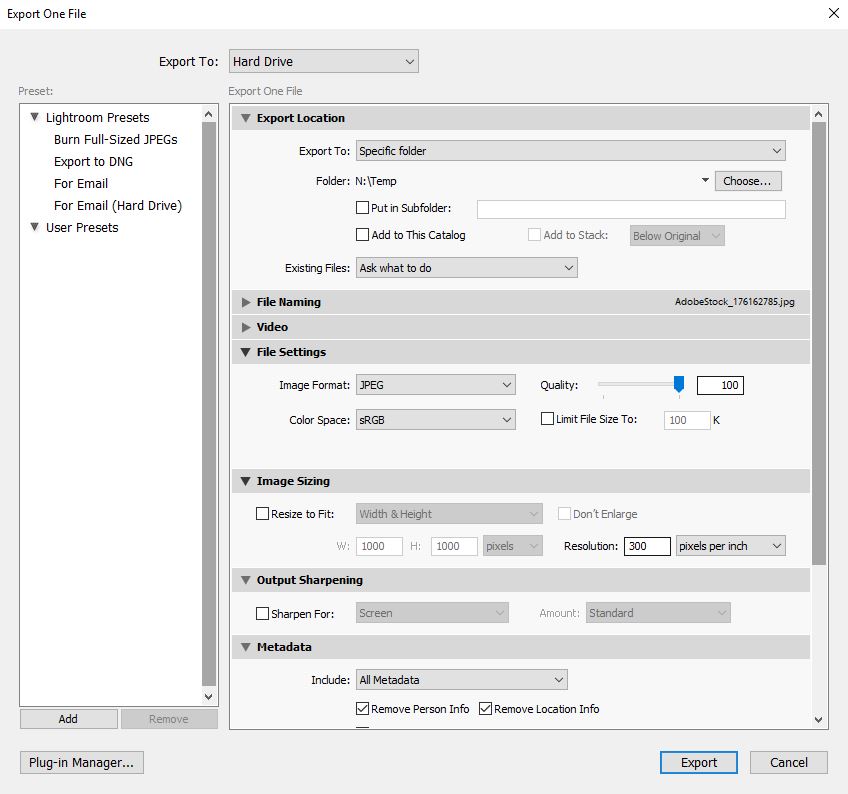Click the settings panel scroll-down arrow
The width and height of the screenshot is (848, 794).
pyautogui.click(x=819, y=719)
